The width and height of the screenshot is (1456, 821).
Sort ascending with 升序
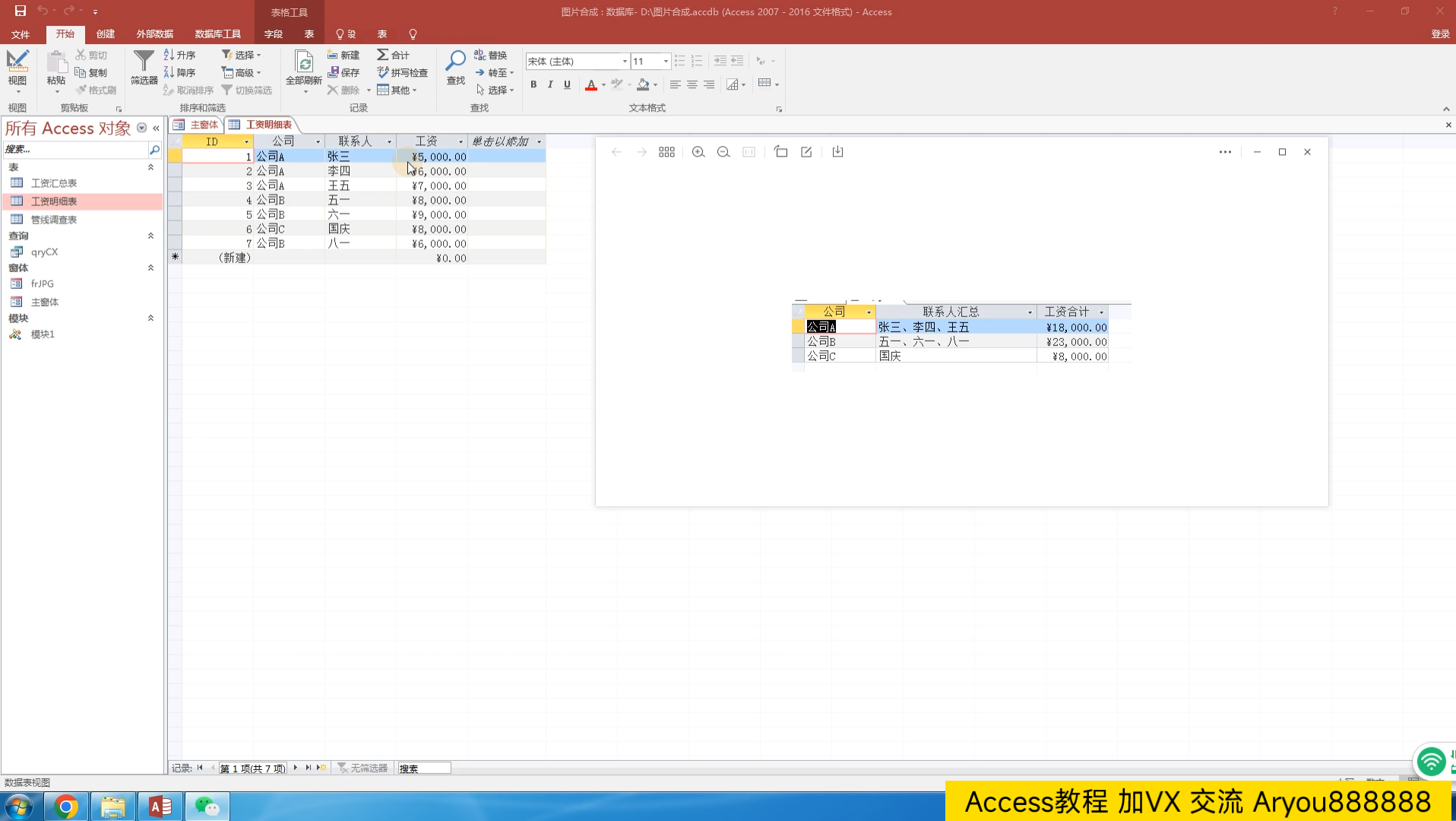(180, 55)
